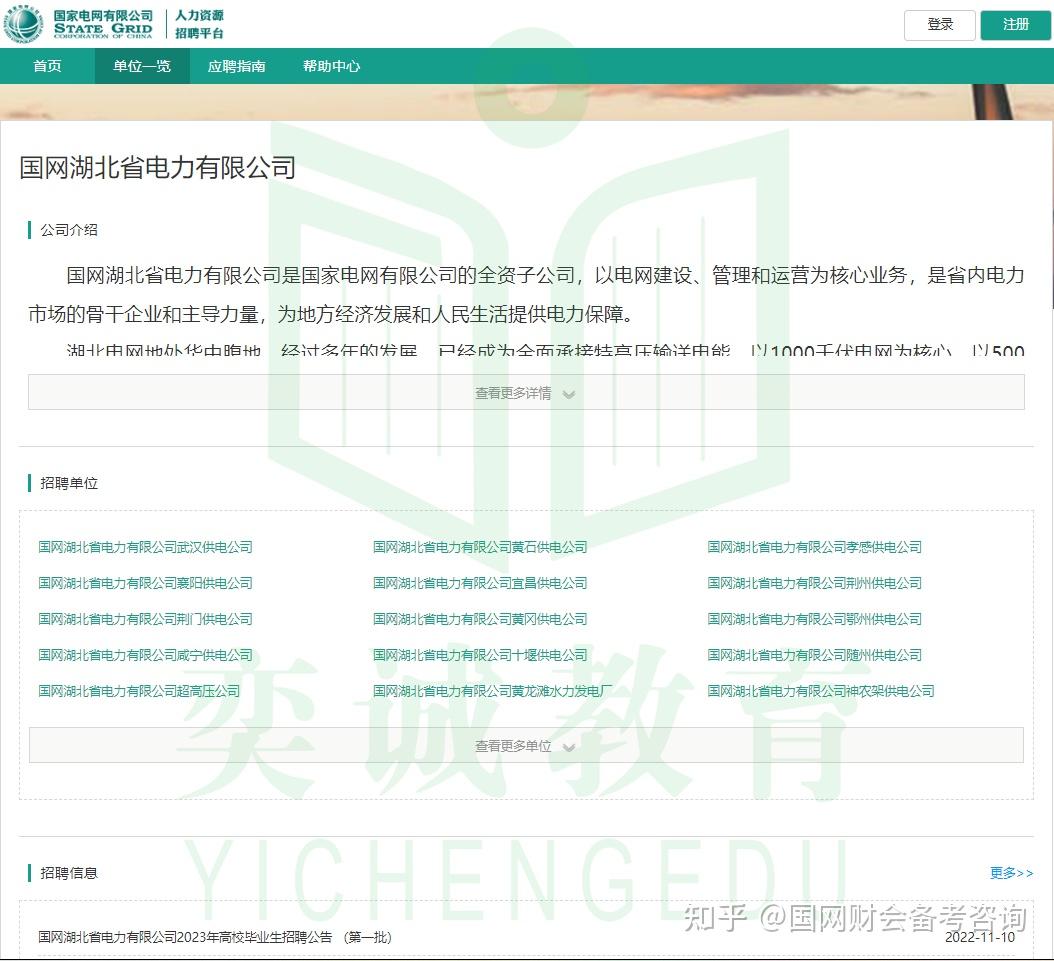Viewport: 1054px width, 961px height.
Task: Open 黄冈供电公司 link
Action: [x=480, y=619]
